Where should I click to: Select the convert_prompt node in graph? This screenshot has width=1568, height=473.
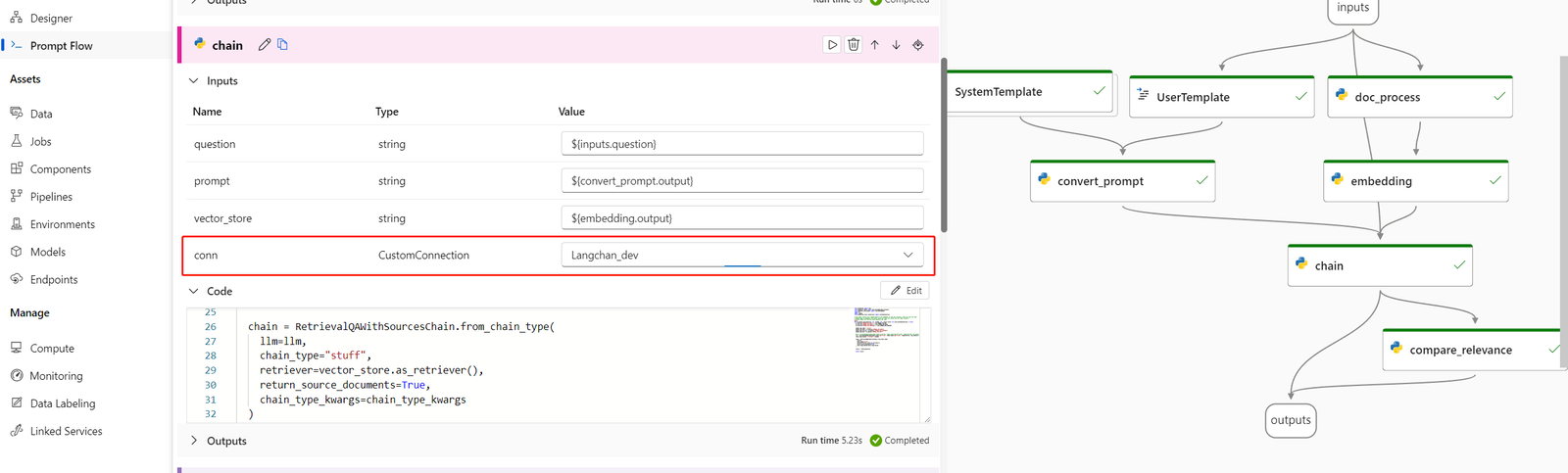coord(1122,181)
